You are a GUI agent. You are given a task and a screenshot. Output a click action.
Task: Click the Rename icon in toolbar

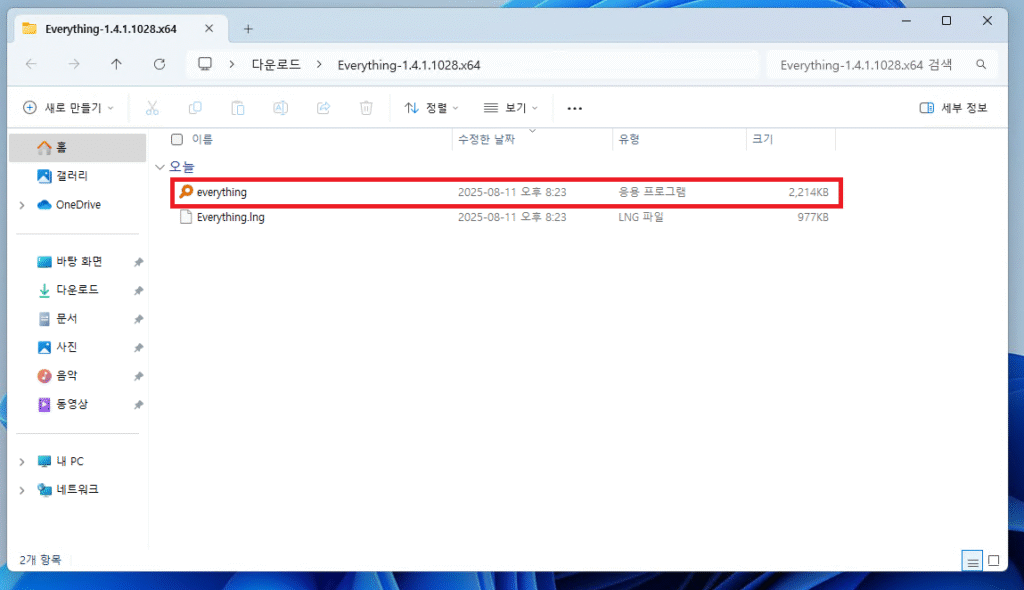click(281, 108)
